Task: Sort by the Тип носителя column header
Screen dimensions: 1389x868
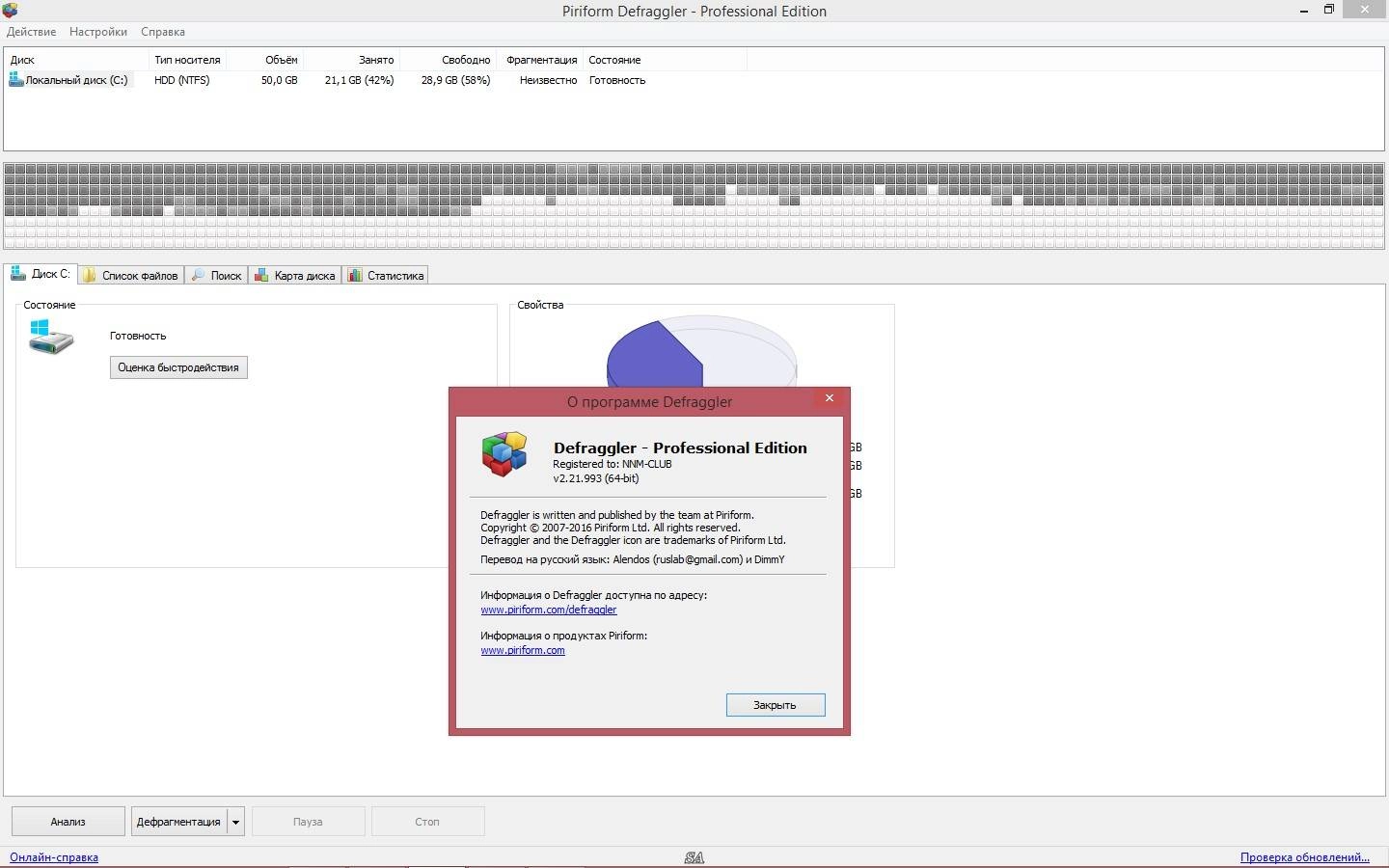Action: (188, 60)
